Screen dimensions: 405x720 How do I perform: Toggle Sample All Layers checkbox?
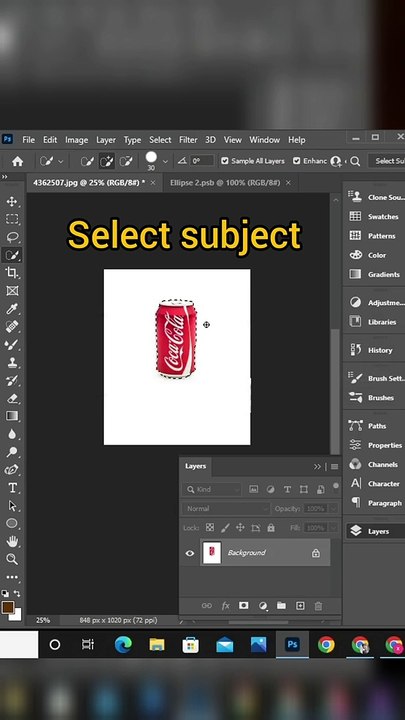point(225,161)
